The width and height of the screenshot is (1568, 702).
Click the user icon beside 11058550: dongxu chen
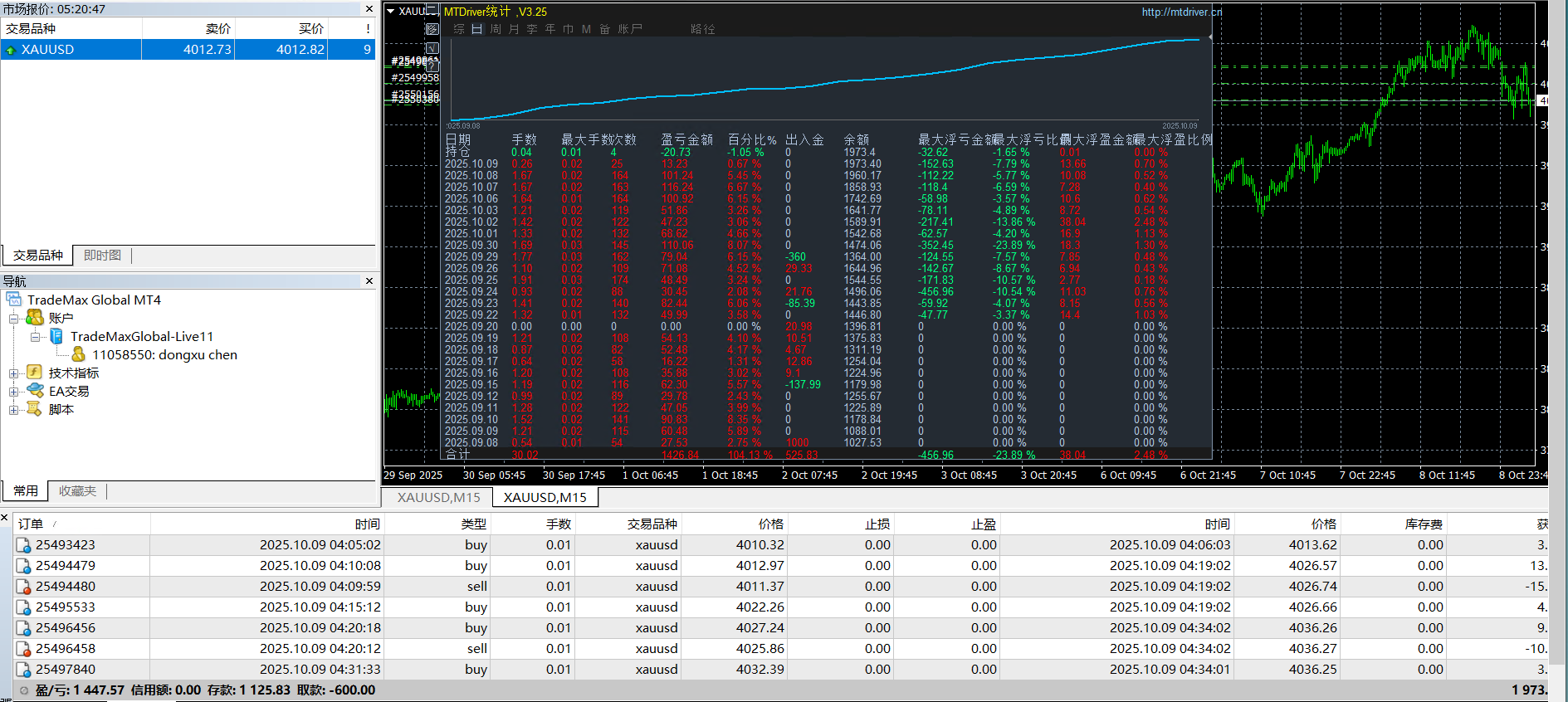coord(79,354)
